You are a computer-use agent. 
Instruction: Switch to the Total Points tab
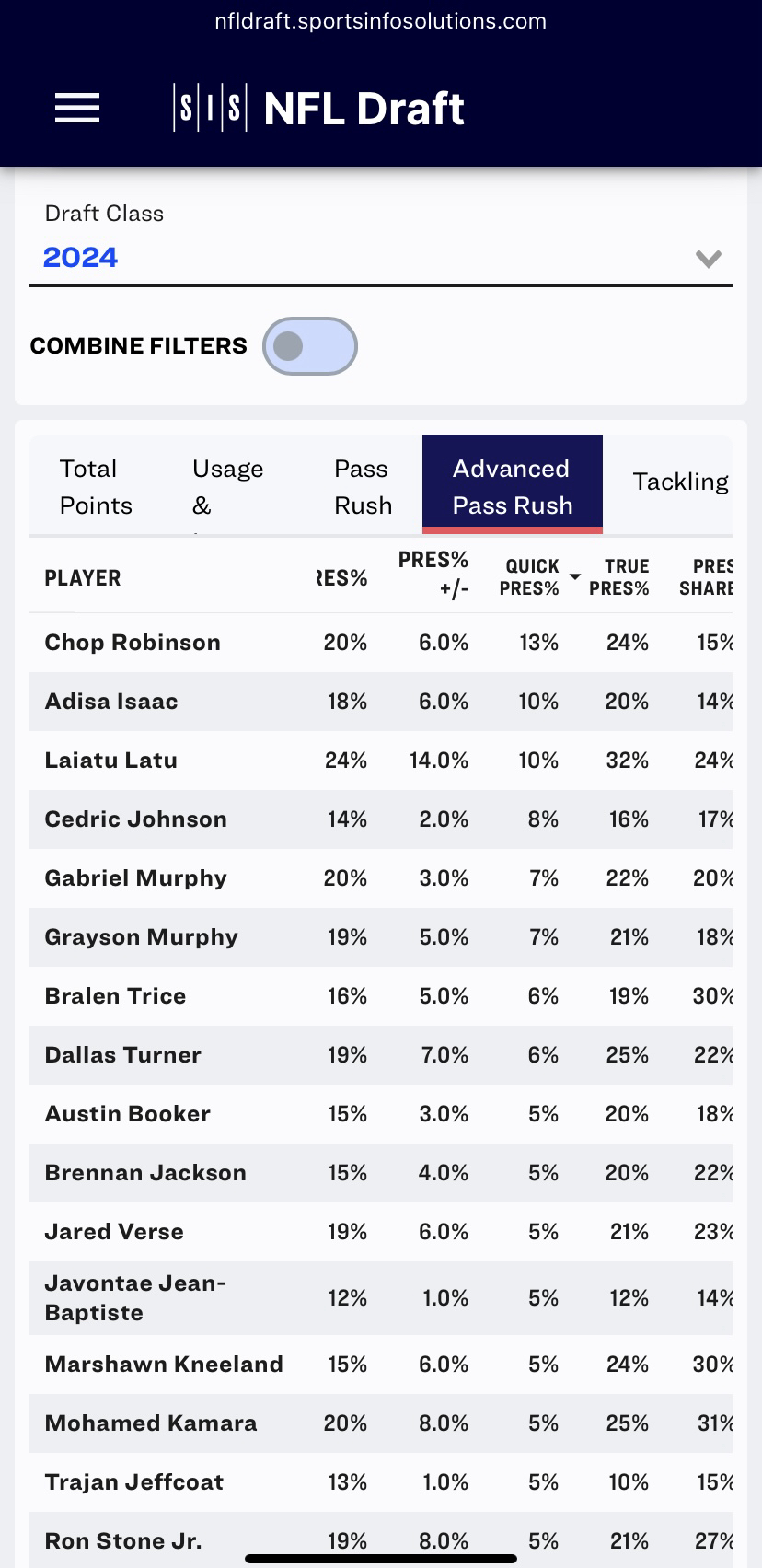(x=96, y=486)
